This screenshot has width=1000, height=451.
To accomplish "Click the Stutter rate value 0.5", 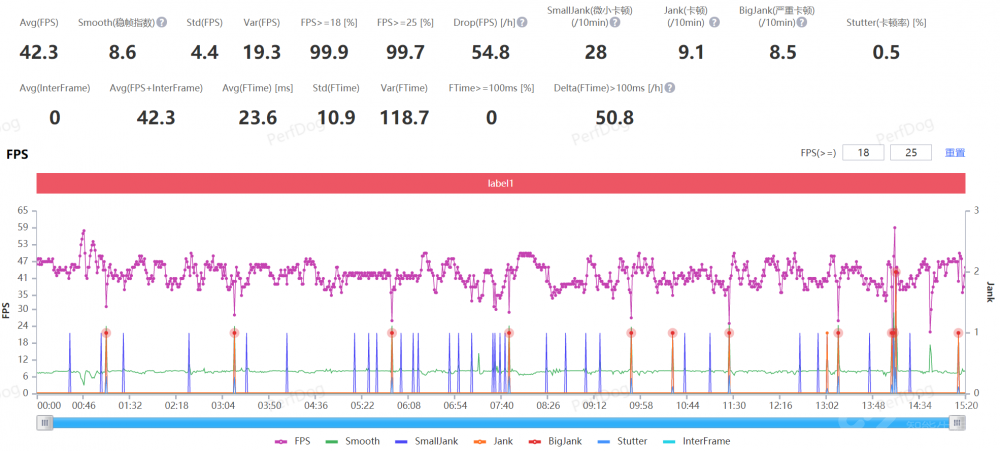I will click(x=886, y=52).
